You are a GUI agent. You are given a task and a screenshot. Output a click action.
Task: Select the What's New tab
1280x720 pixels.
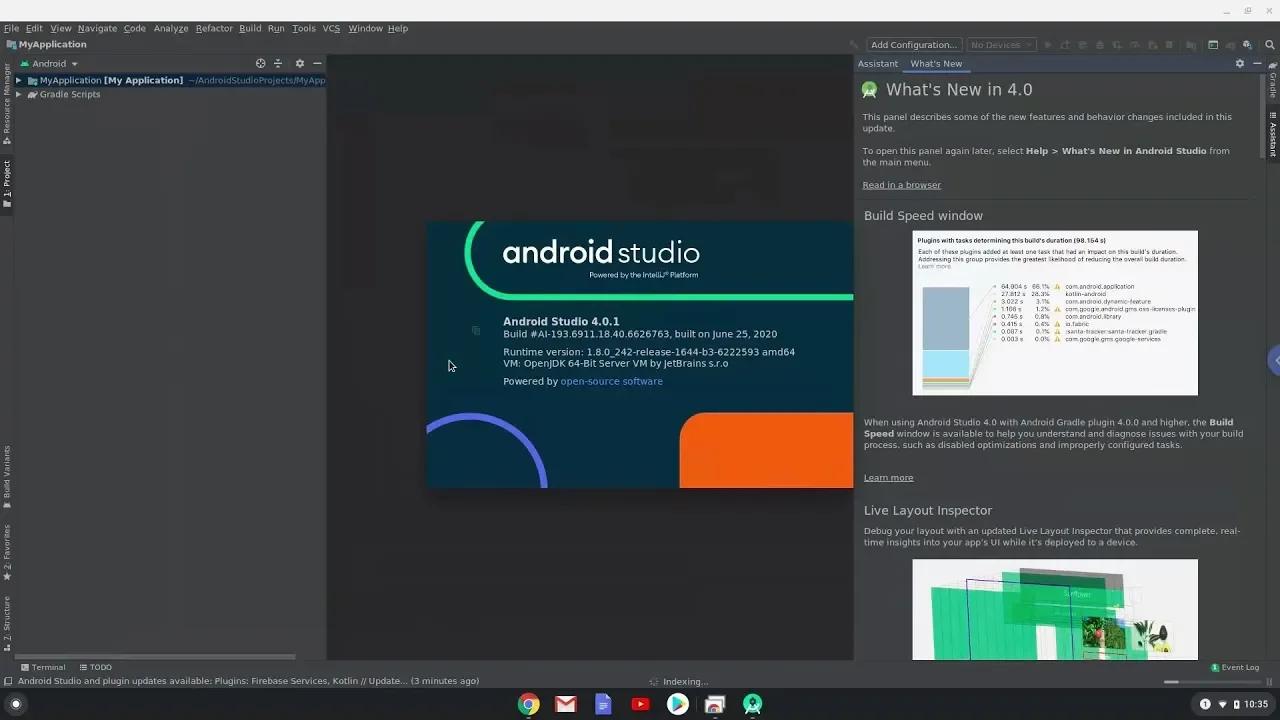[936, 63]
